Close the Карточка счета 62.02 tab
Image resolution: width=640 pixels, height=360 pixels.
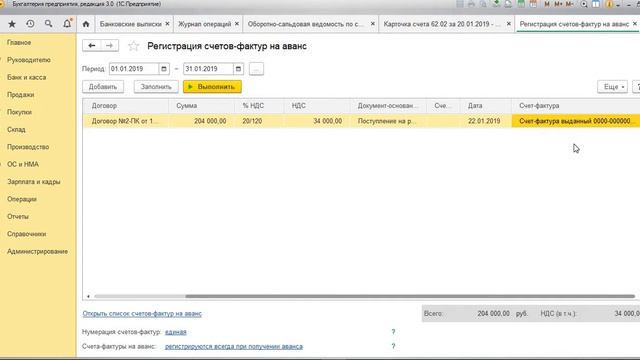pyautogui.click(x=509, y=24)
